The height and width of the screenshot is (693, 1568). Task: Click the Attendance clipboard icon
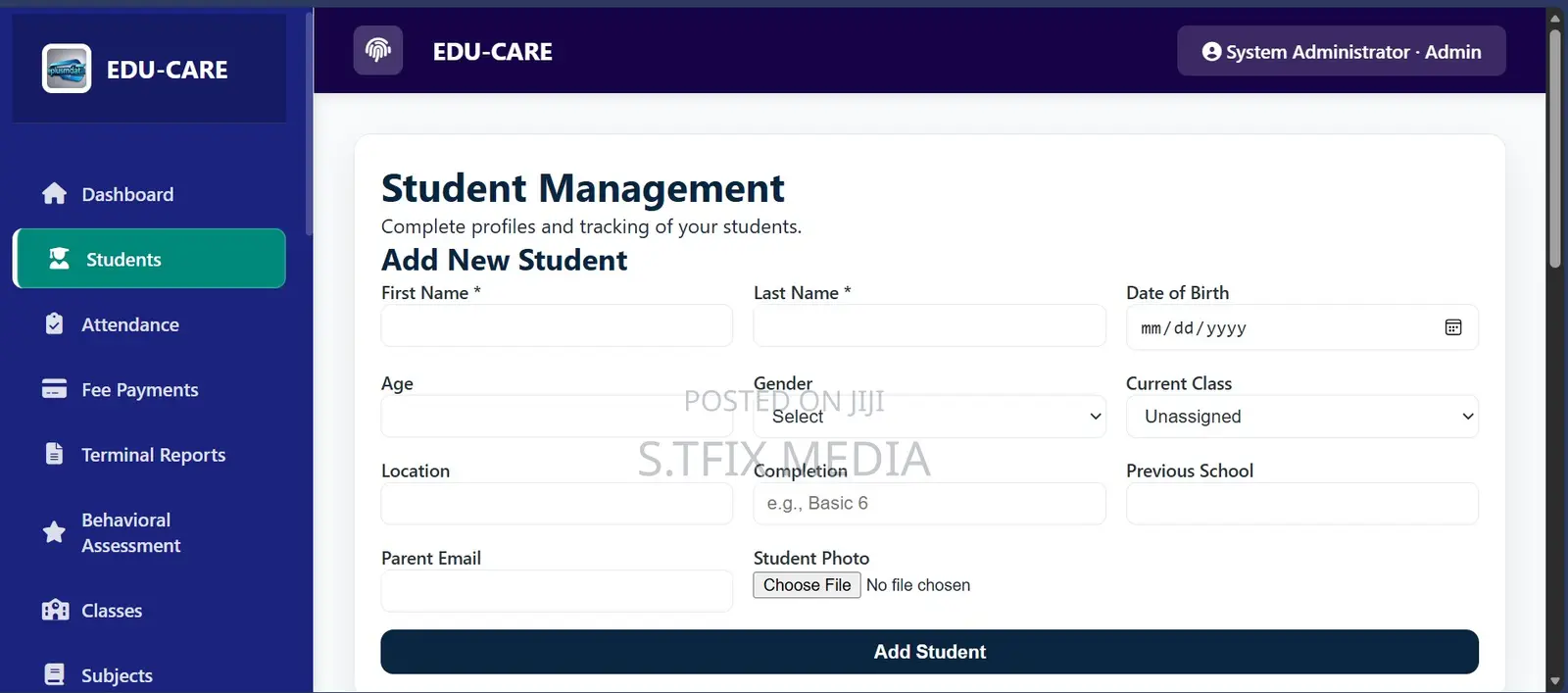(x=55, y=323)
